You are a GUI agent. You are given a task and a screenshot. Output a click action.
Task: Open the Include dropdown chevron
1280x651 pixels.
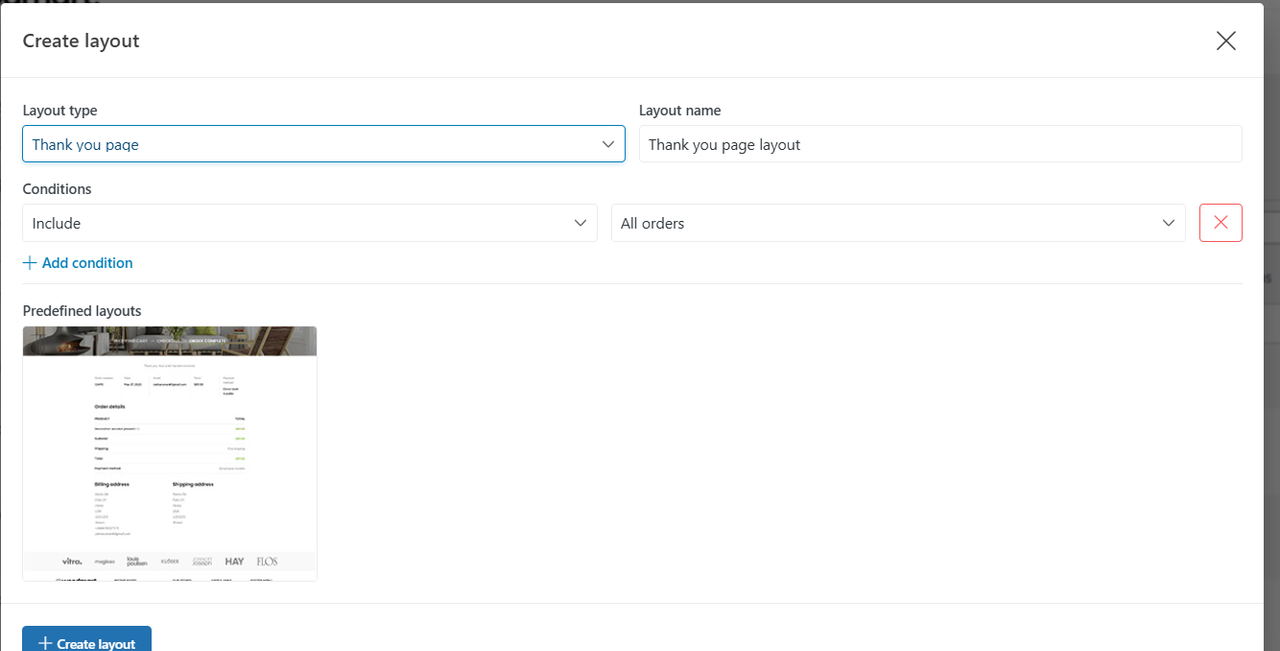580,223
